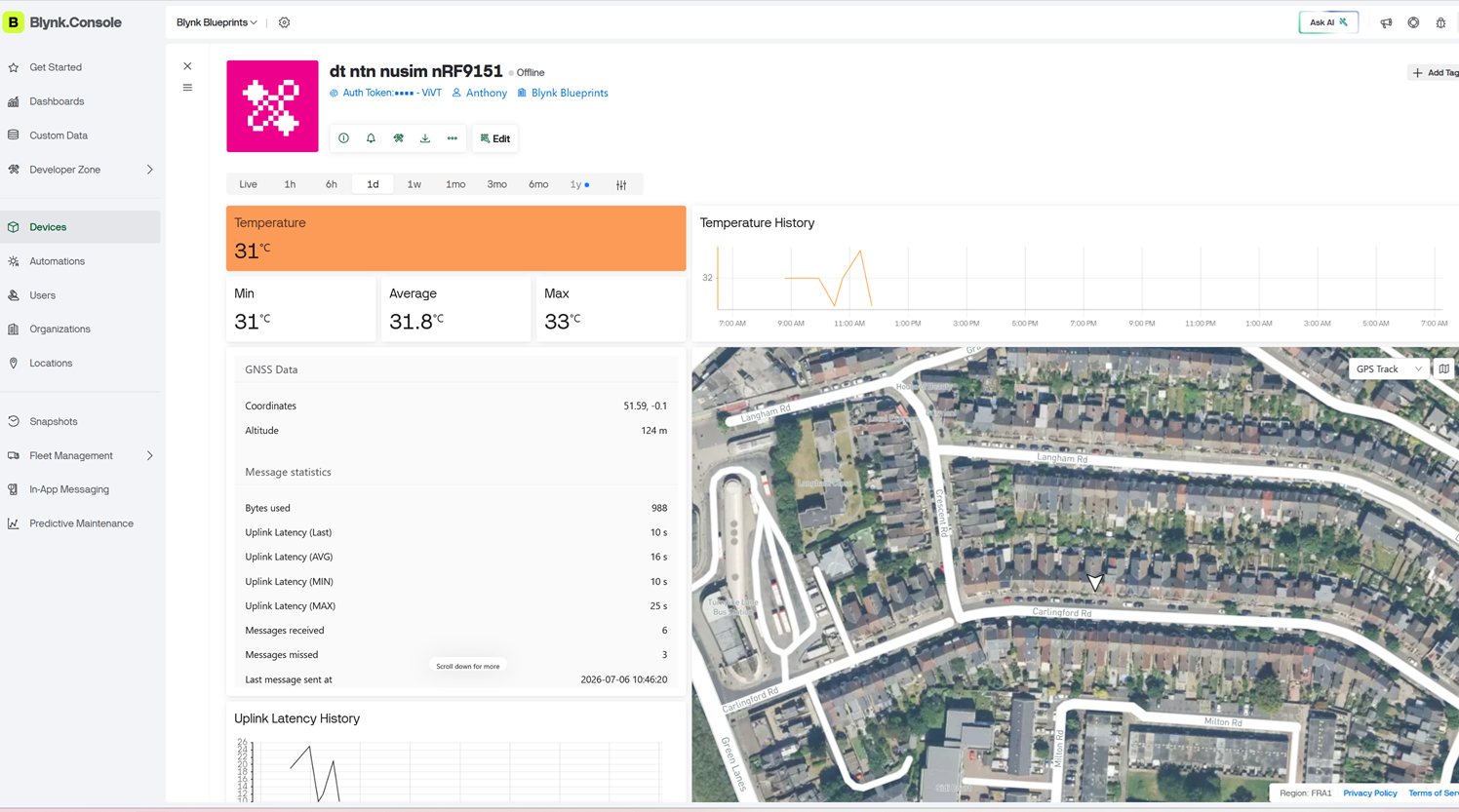
Task: Open Devices section in sidebar
Action: point(80,227)
